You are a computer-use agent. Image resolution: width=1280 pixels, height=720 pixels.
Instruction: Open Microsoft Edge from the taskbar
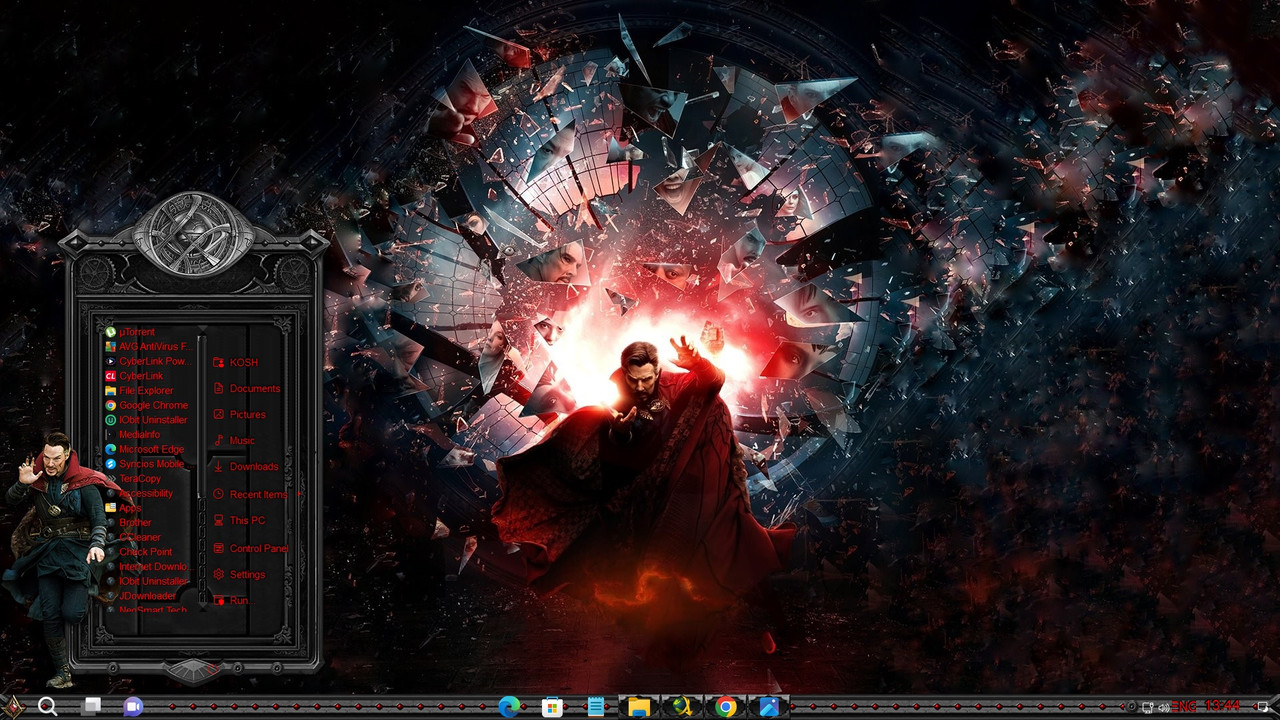509,707
